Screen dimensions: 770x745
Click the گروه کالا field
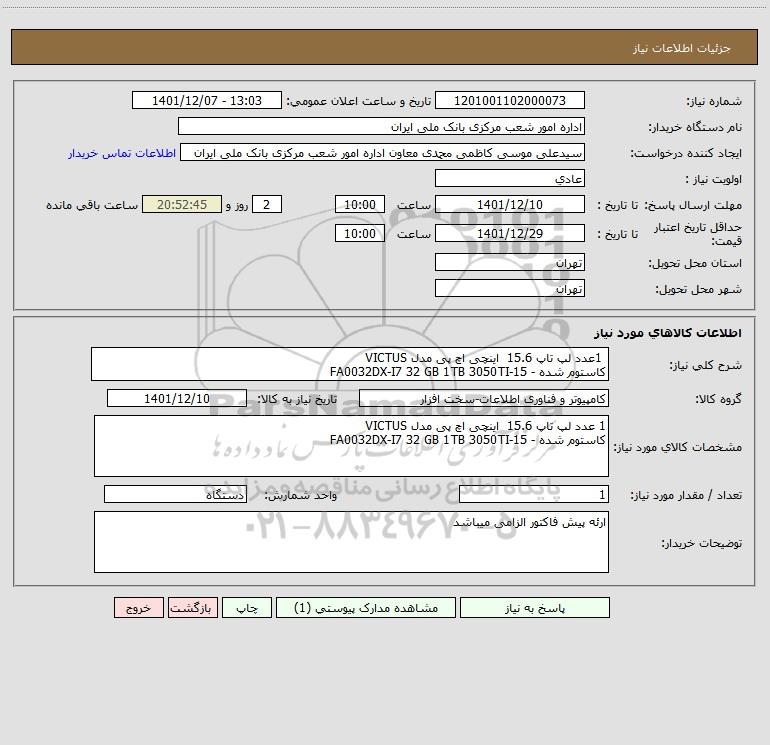coord(484,398)
